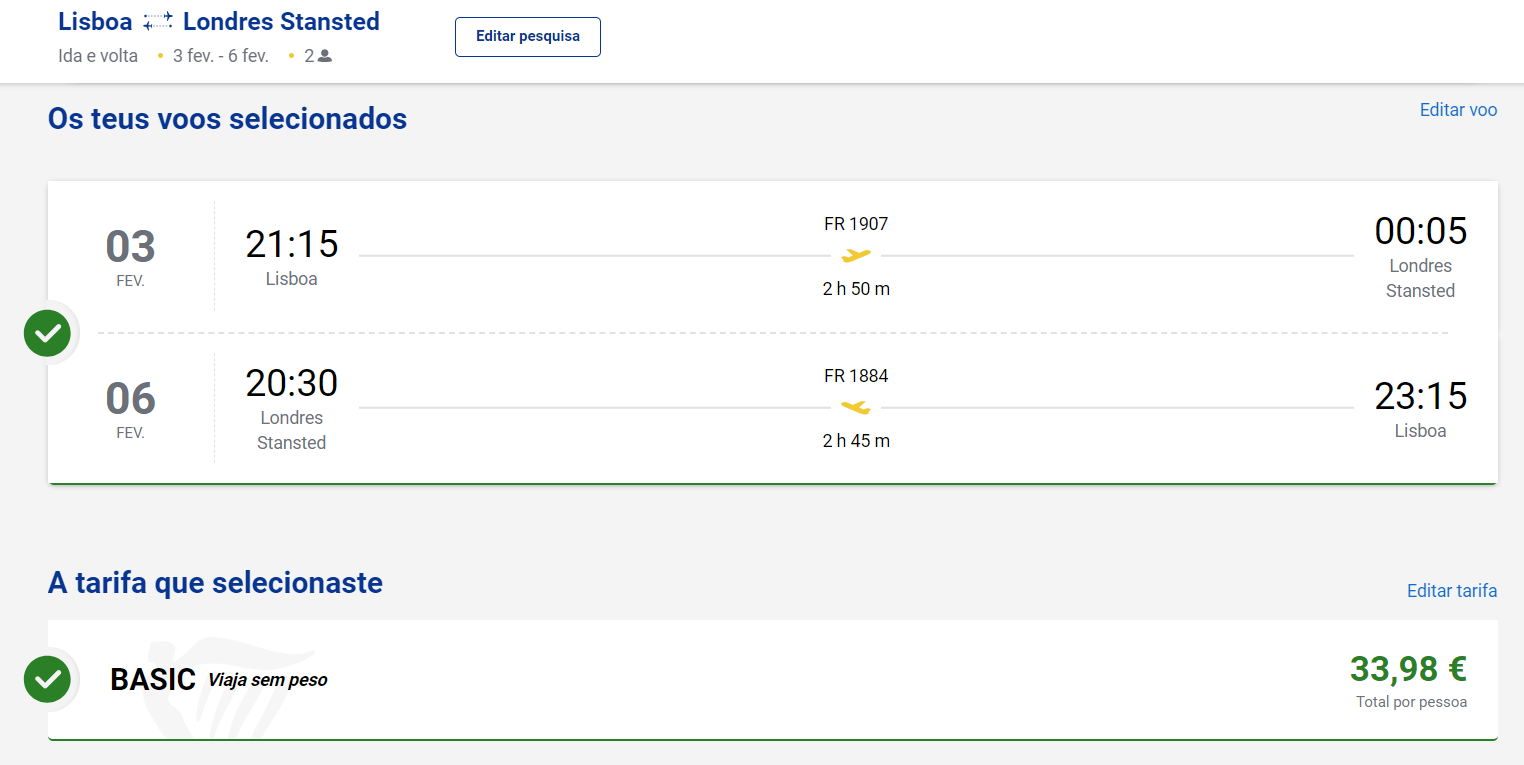Select the BASIC fare card

tap(773, 680)
